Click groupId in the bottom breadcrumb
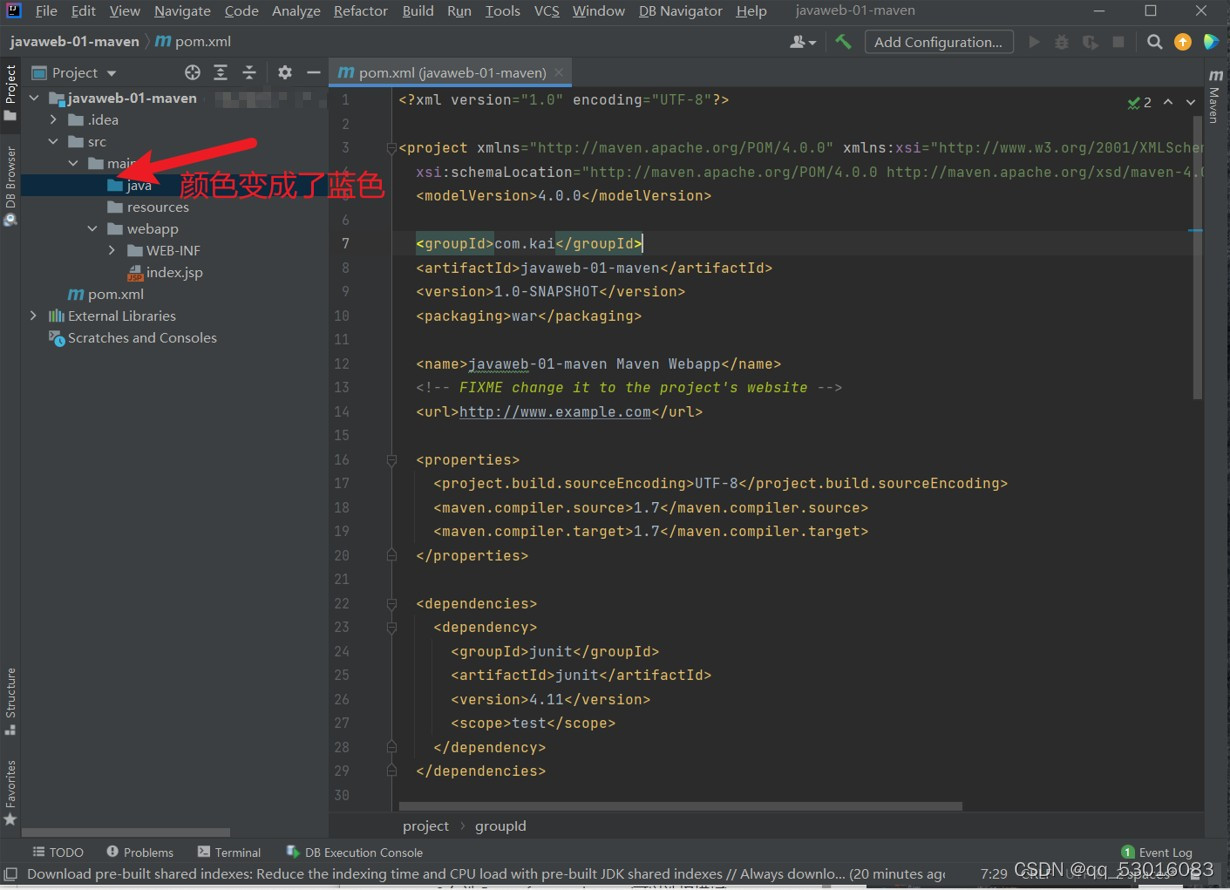The image size is (1230, 890). 501,826
